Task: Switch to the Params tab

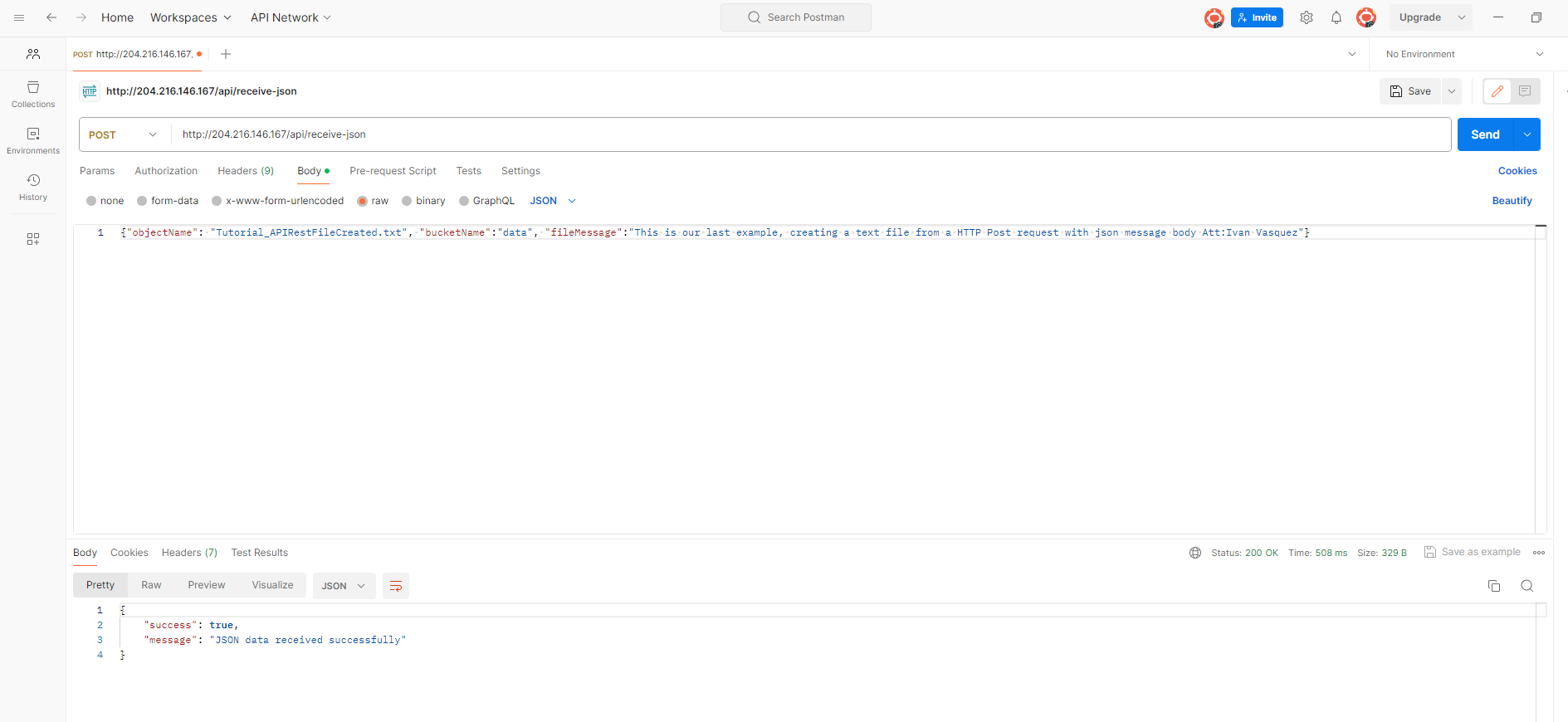Action: (97, 171)
